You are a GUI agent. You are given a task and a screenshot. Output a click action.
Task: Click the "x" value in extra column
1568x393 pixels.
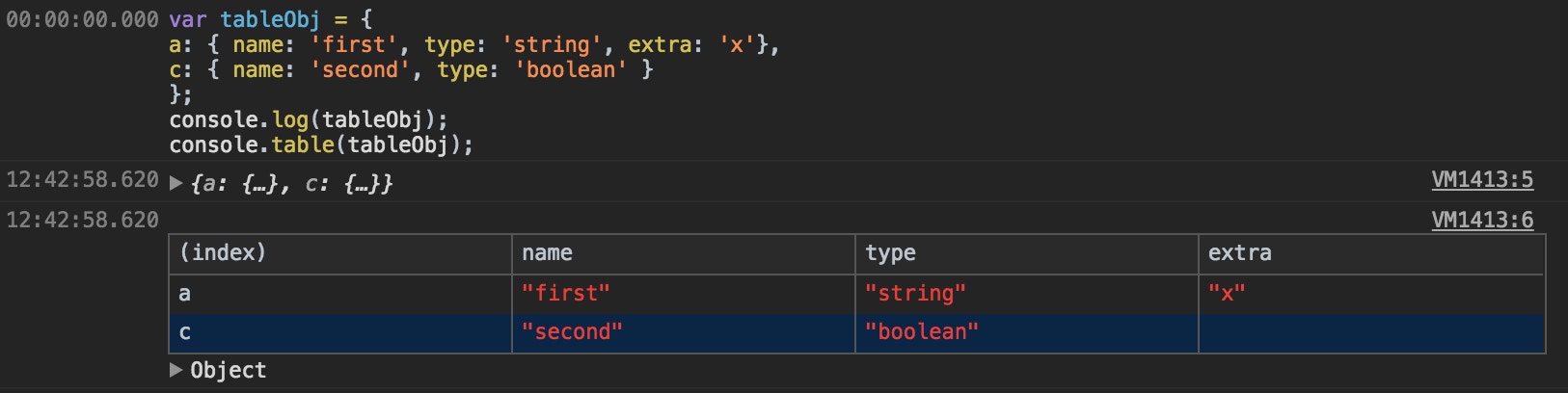[1227, 294]
